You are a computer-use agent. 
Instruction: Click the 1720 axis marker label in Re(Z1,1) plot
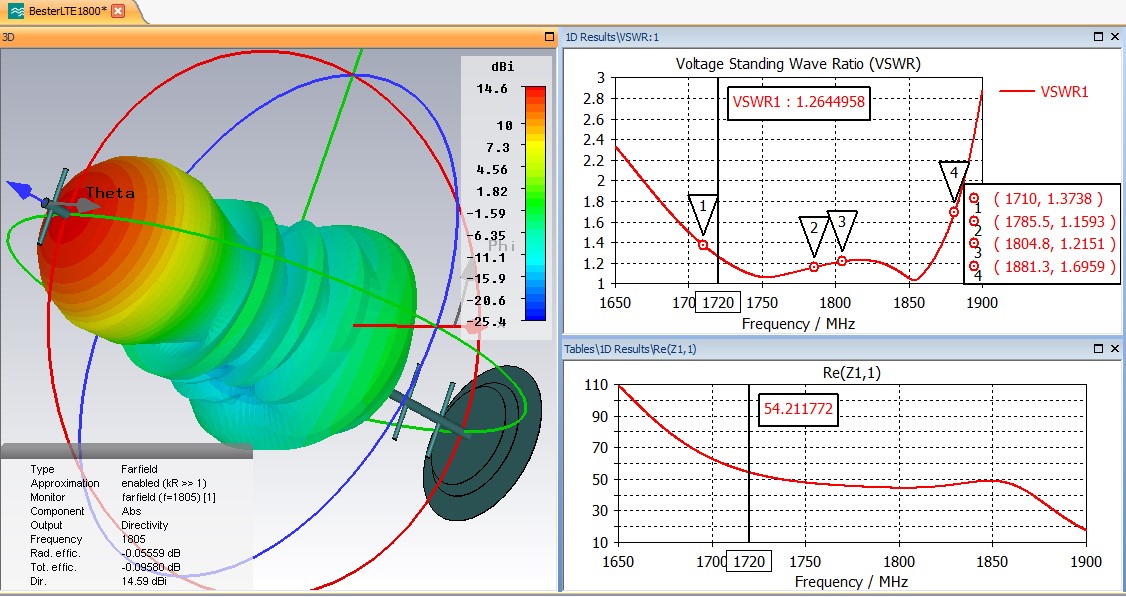tap(749, 562)
